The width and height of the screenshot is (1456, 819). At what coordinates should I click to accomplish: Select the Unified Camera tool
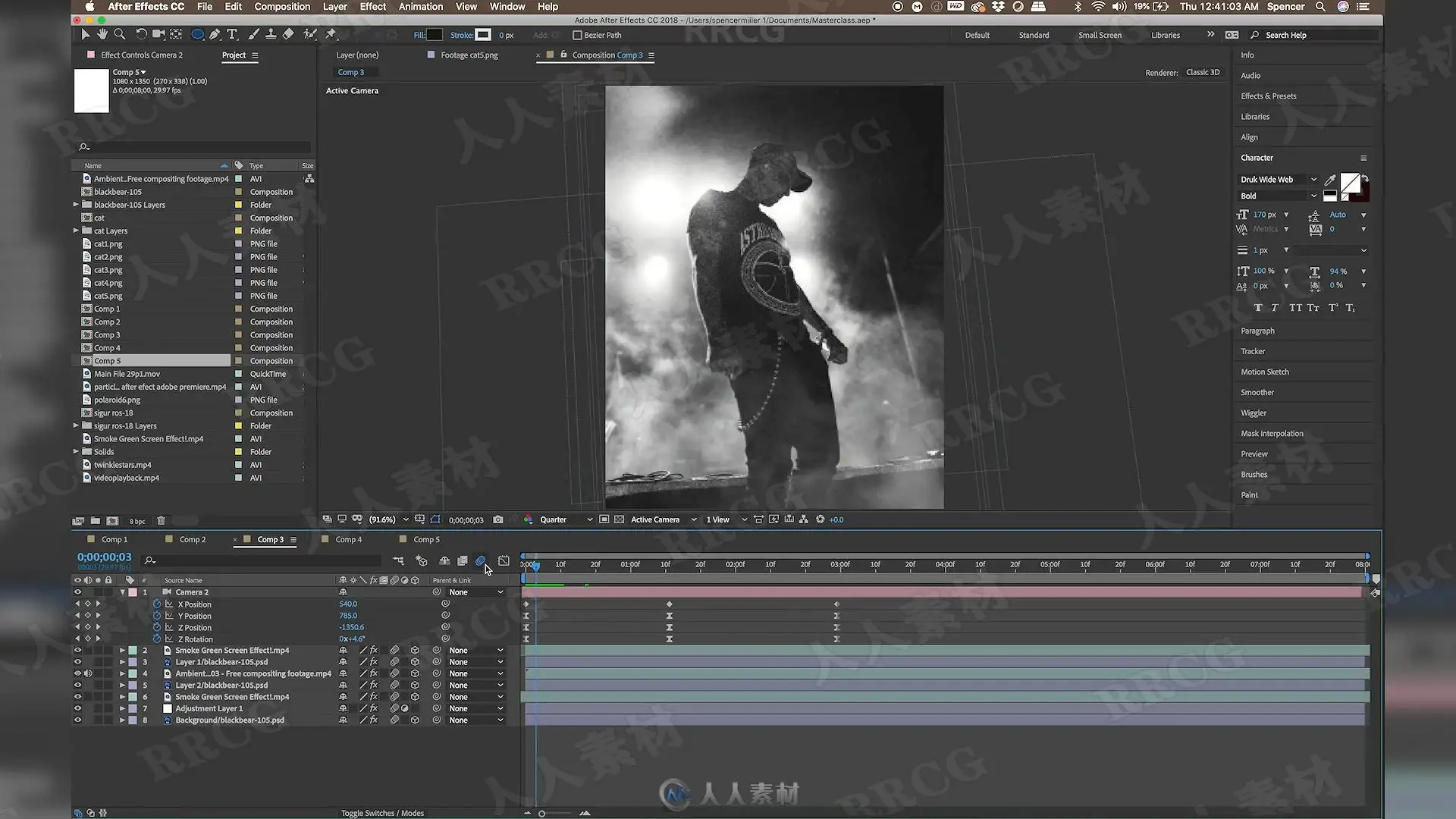pos(158,34)
